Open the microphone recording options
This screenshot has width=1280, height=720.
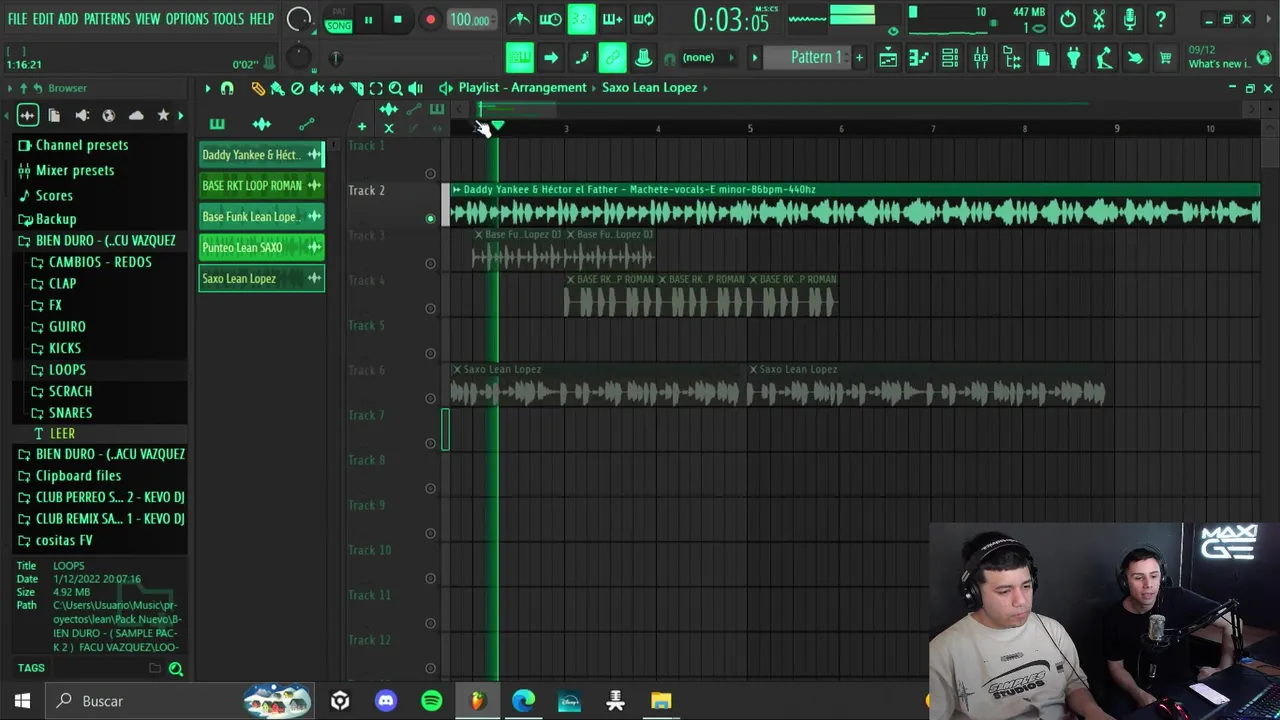click(1130, 19)
